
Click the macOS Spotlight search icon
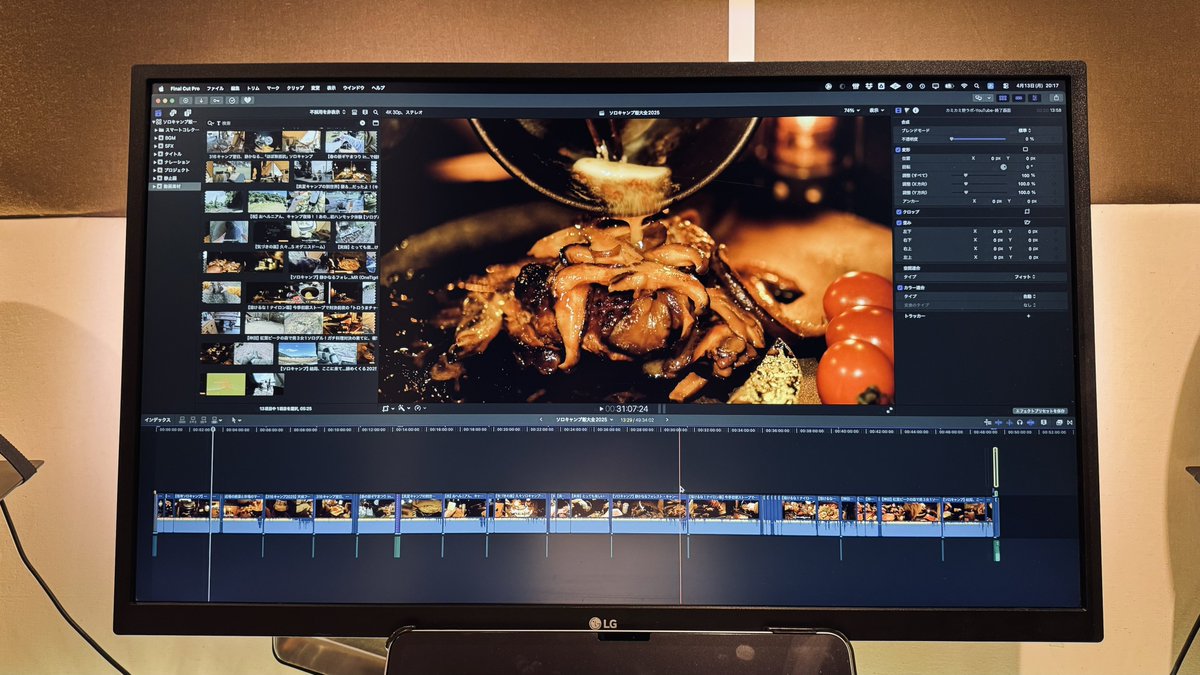coord(976,86)
